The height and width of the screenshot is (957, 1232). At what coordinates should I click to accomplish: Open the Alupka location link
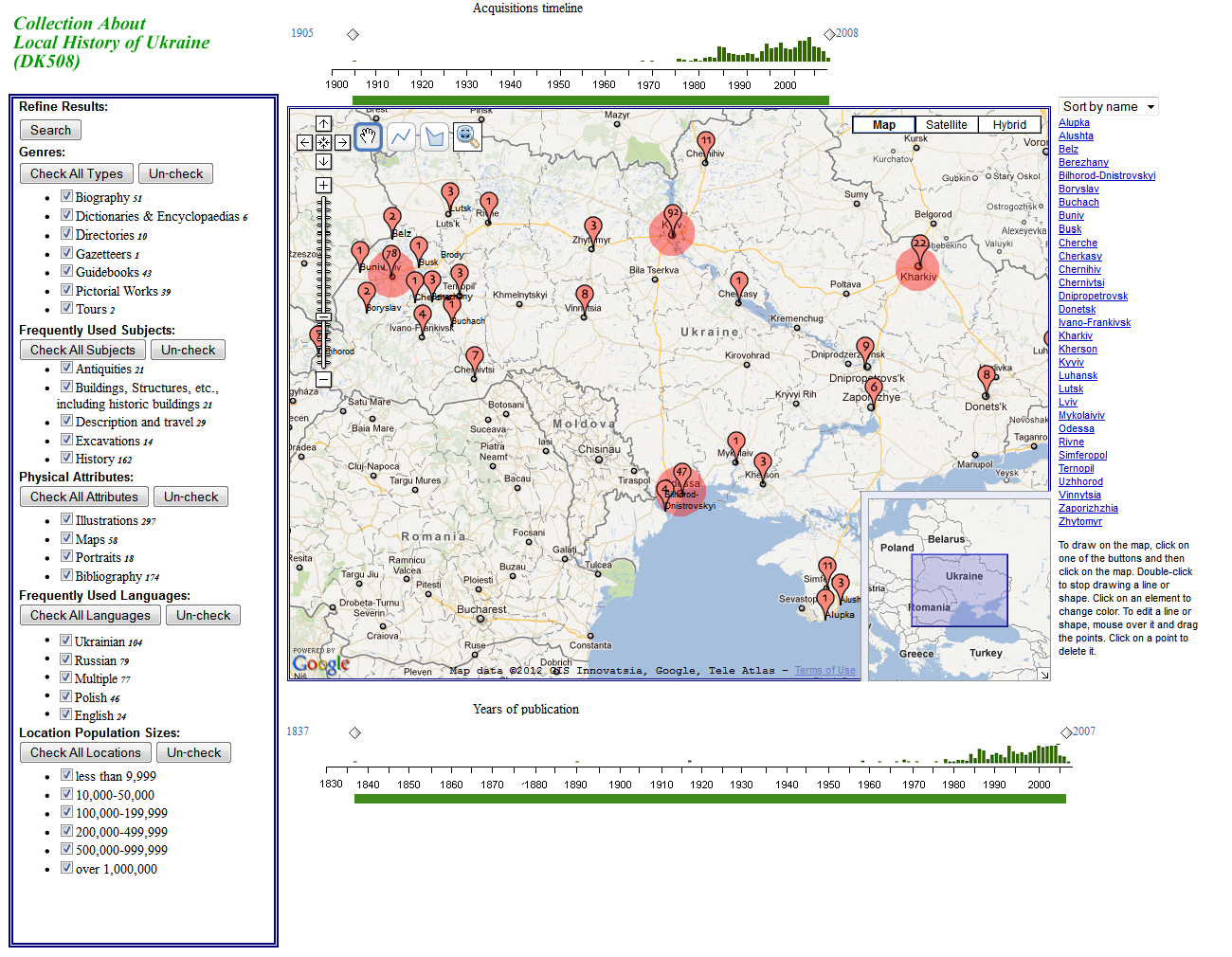coord(1074,123)
